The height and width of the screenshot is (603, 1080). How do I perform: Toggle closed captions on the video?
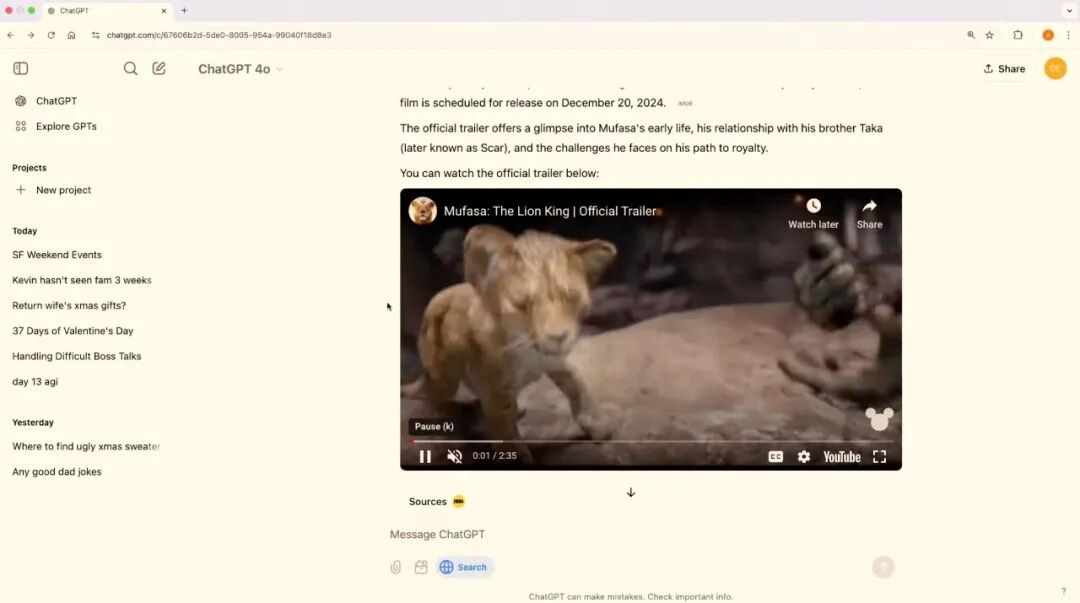(x=776, y=456)
